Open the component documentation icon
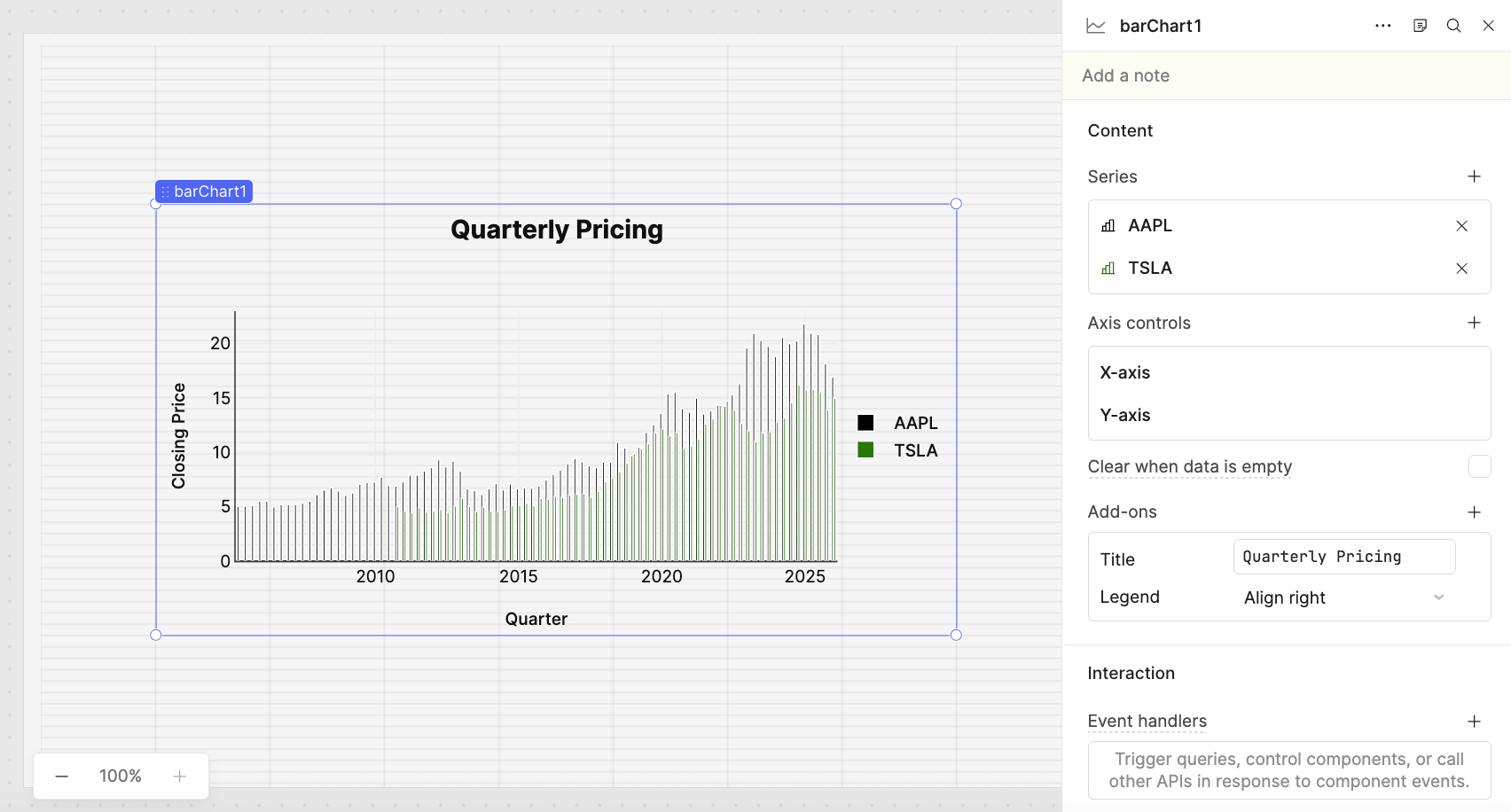1511x812 pixels. 1420,26
